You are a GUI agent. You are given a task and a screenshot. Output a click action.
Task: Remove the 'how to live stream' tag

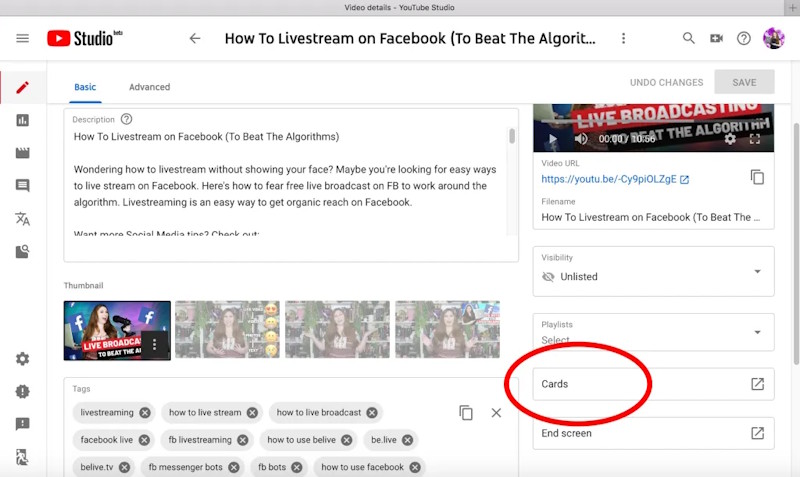(253, 412)
